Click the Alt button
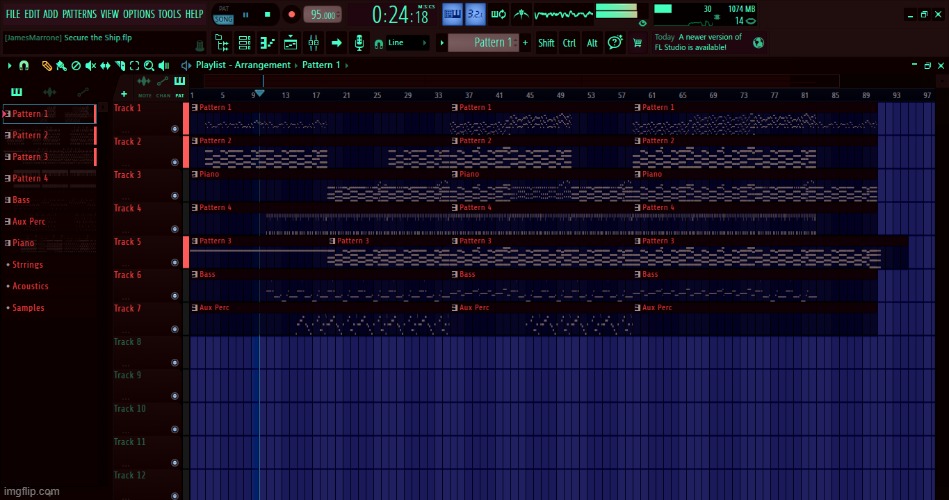 tap(592, 43)
